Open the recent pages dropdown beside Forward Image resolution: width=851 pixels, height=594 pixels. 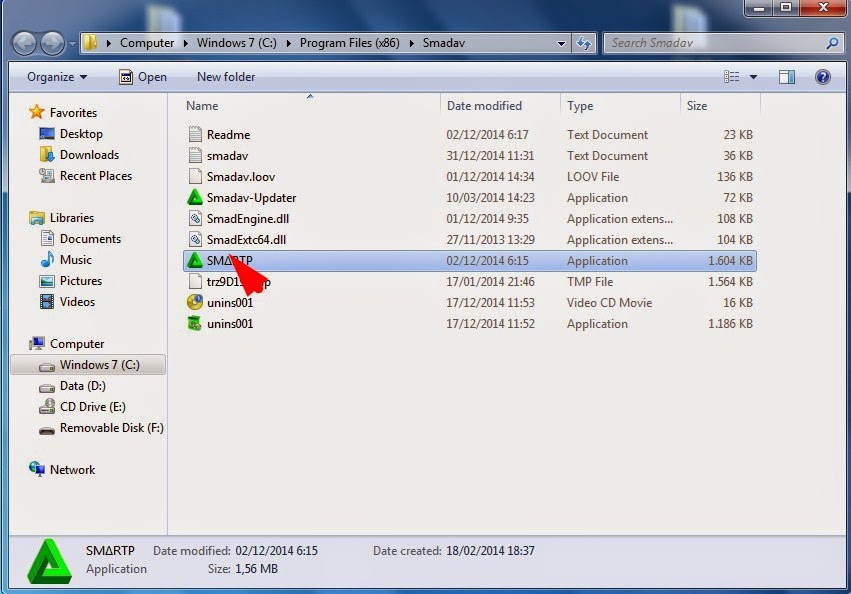pyautogui.click(x=72, y=43)
